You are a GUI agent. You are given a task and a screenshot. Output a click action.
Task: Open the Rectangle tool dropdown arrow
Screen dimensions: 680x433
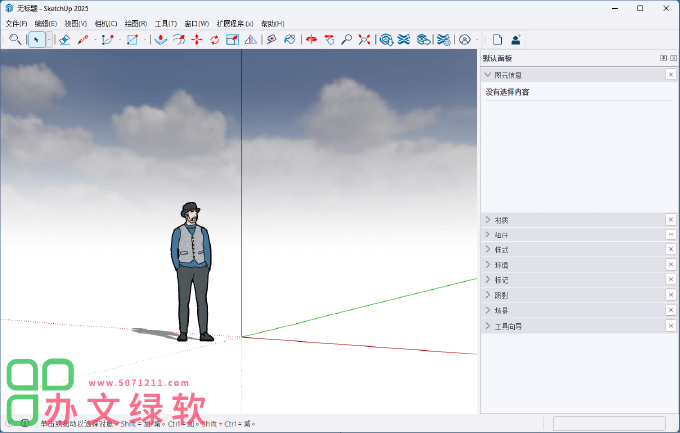coord(145,40)
